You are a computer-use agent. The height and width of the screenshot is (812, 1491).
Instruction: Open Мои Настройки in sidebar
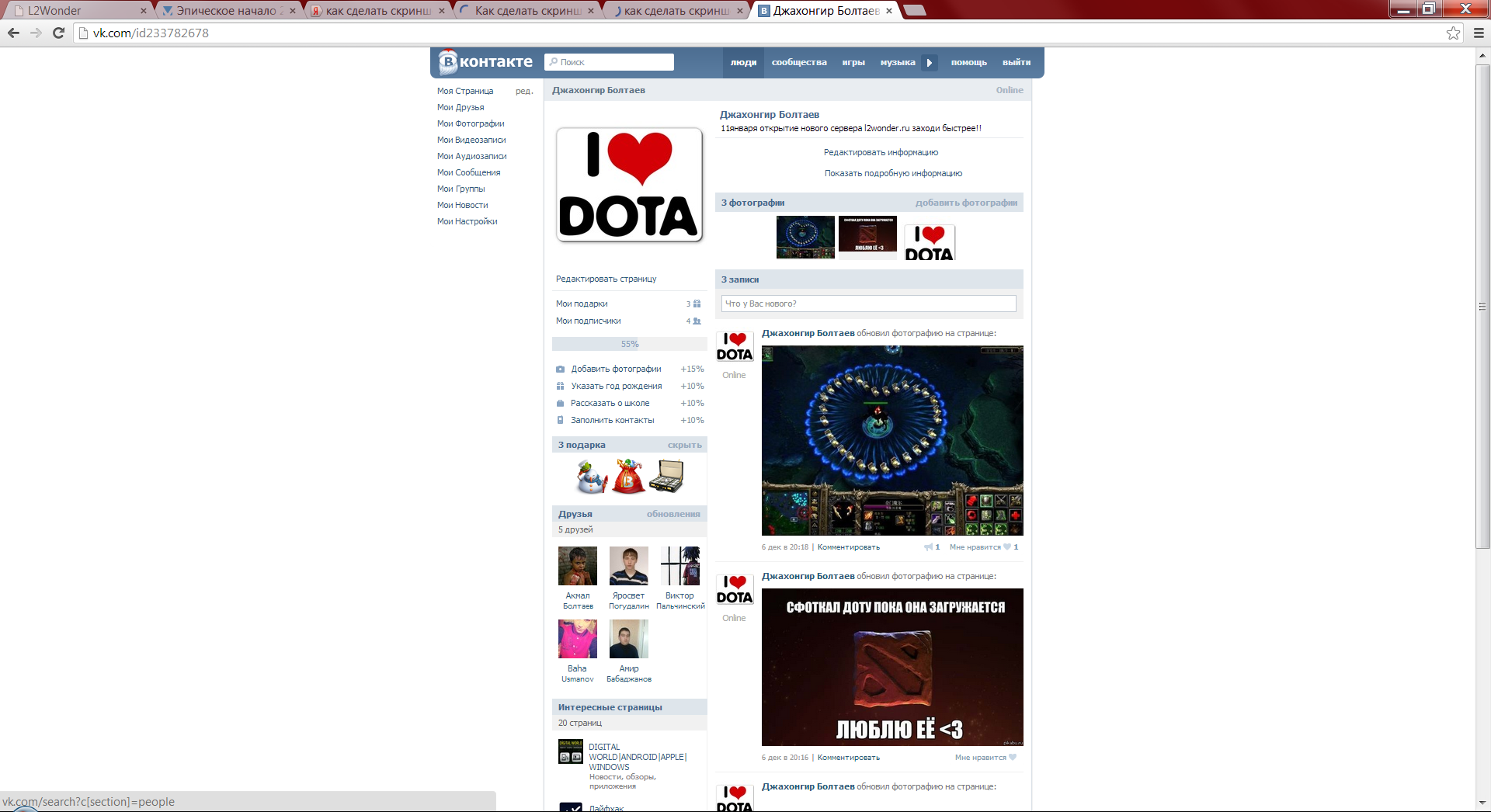467,221
